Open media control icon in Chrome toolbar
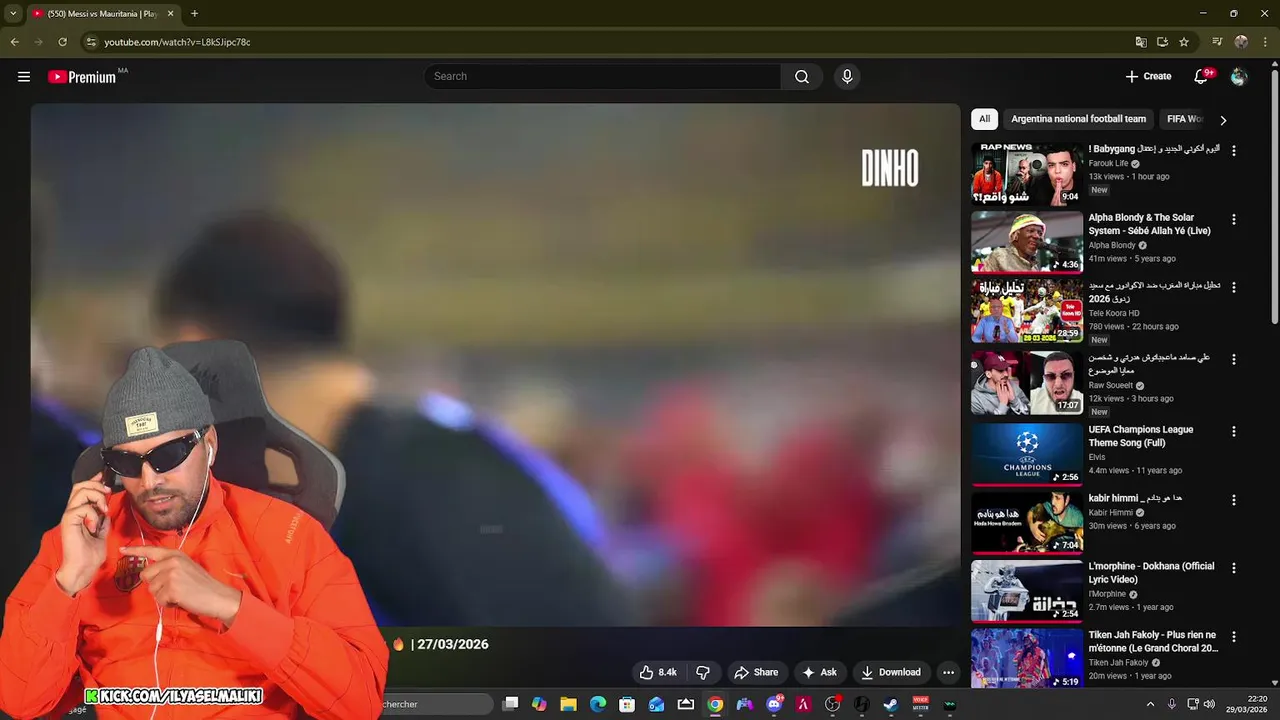The image size is (1280, 720). [1217, 42]
